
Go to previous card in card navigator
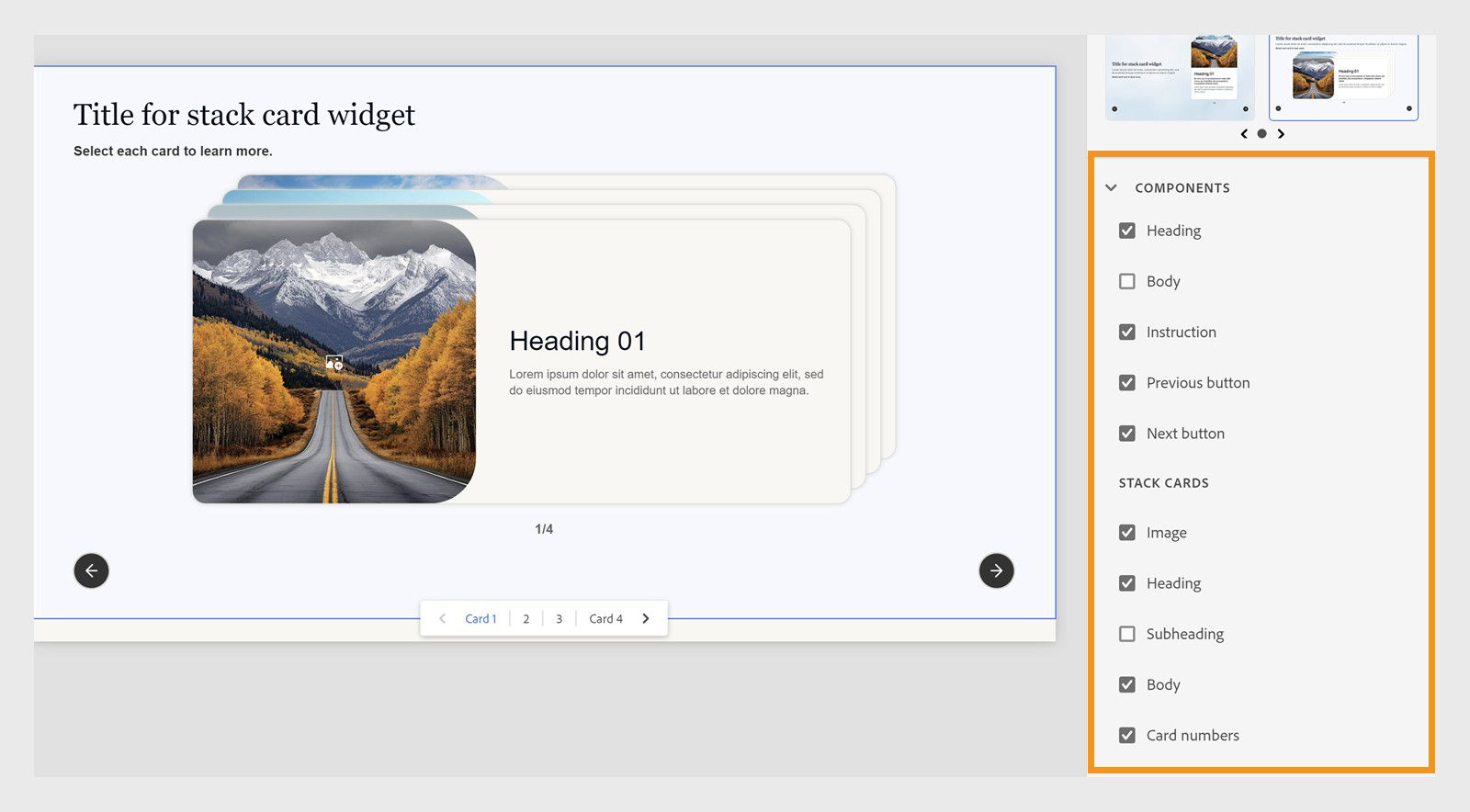point(442,618)
